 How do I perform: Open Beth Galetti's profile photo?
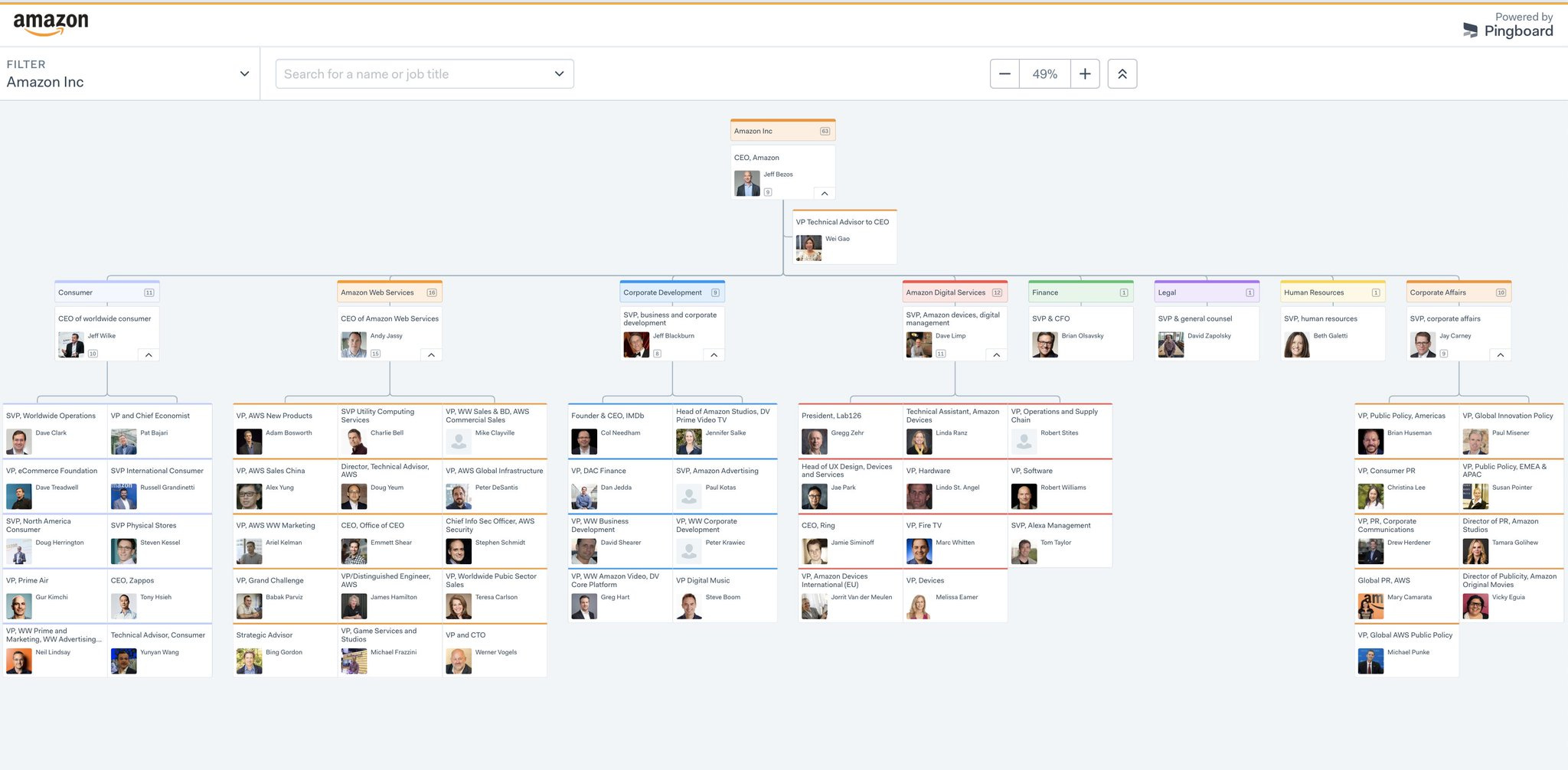coord(1297,345)
